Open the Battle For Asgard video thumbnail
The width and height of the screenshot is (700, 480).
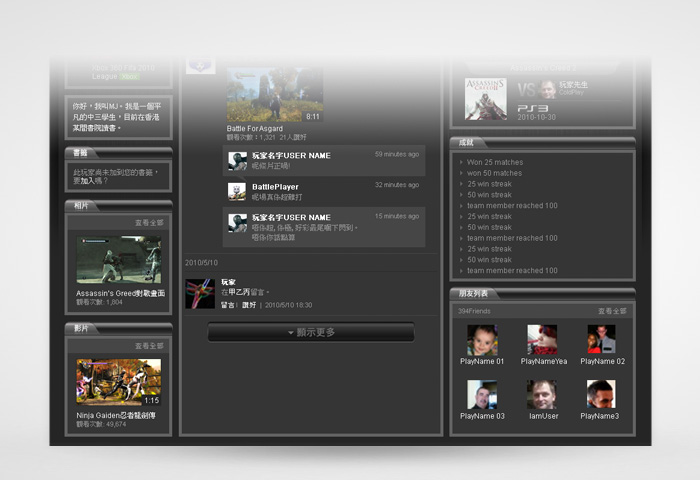coord(275,95)
